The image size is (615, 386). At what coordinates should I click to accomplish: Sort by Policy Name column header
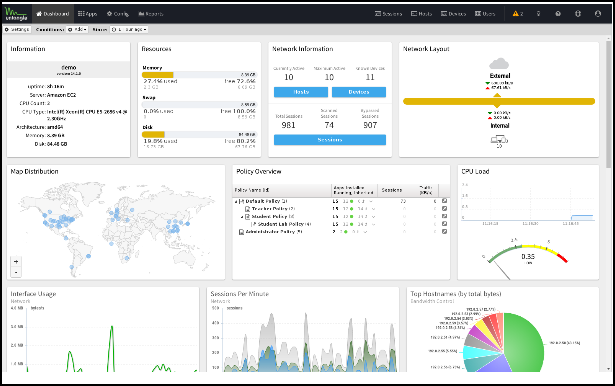click(x=282, y=190)
